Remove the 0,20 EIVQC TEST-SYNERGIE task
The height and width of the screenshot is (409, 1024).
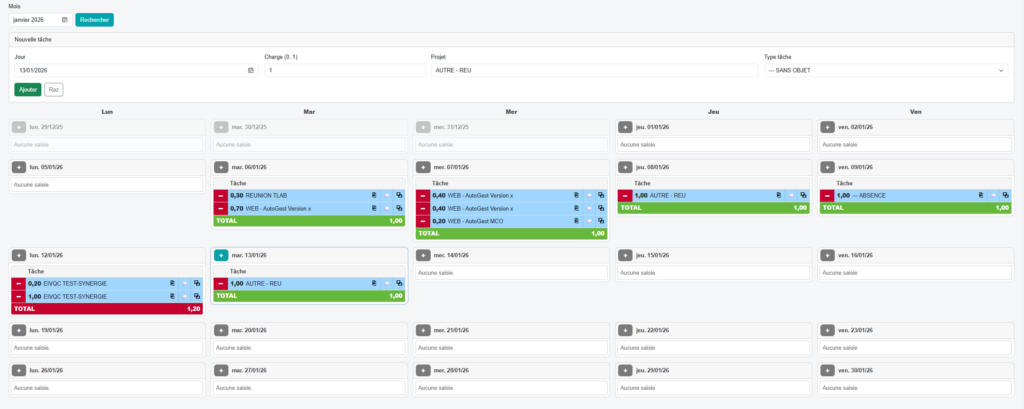click(x=18, y=284)
